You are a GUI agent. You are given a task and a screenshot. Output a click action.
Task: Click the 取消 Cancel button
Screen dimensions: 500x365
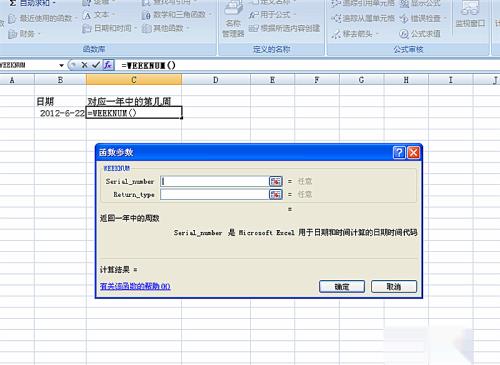(x=394, y=287)
